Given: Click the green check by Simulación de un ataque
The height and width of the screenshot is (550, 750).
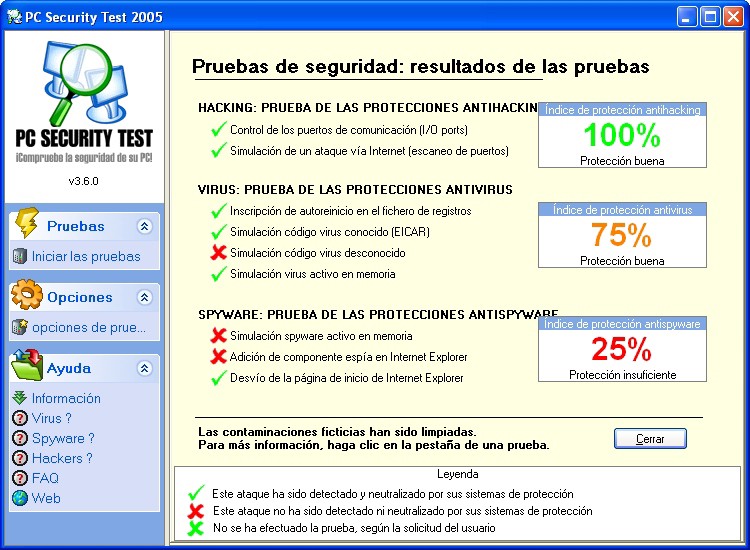Looking at the screenshot, I should coord(218,150).
